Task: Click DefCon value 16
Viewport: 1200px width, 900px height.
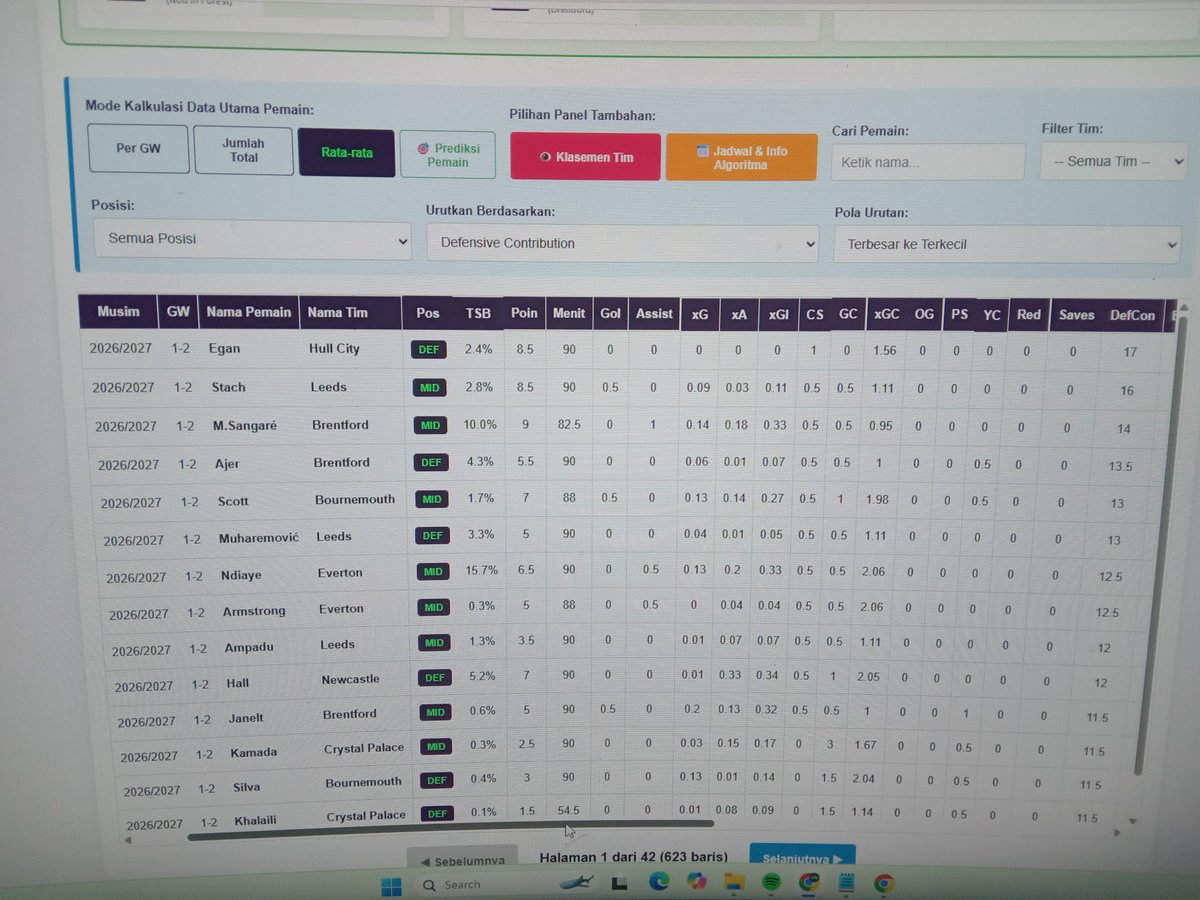Action: (x=1127, y=390)
